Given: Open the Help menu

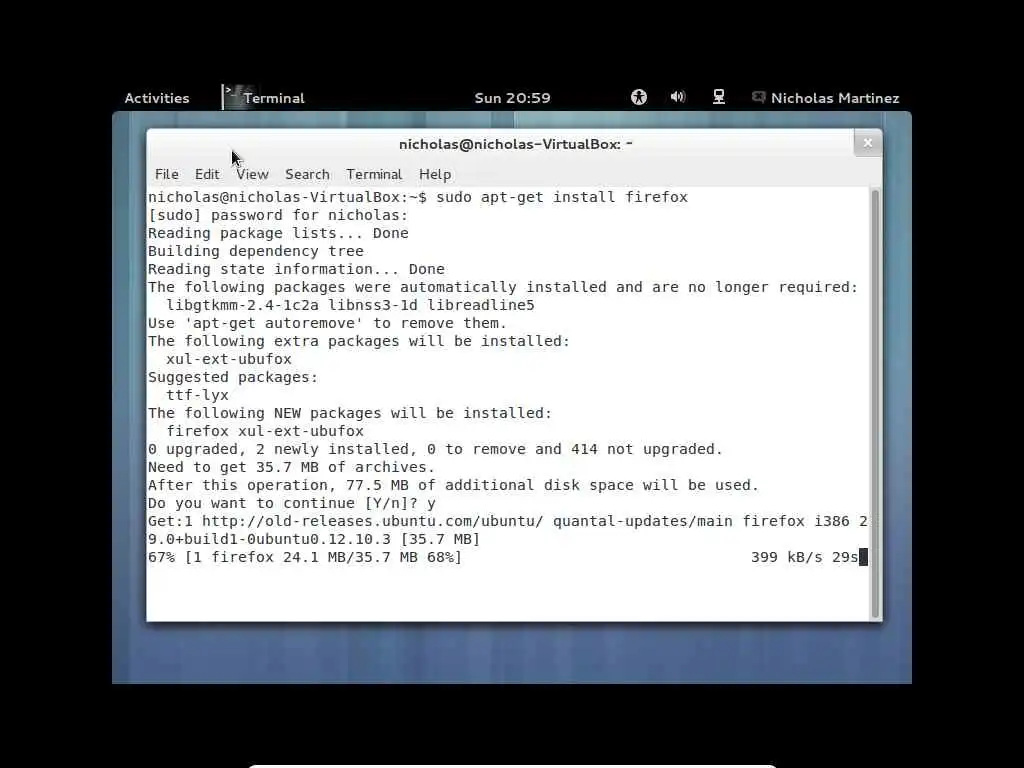Looking at the screenshot, I should click(x=435, y=174).
